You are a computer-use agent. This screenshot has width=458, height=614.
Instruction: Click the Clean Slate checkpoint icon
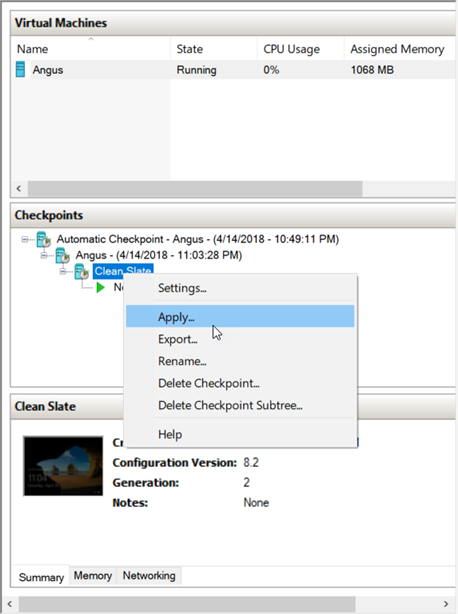[81, 271]
